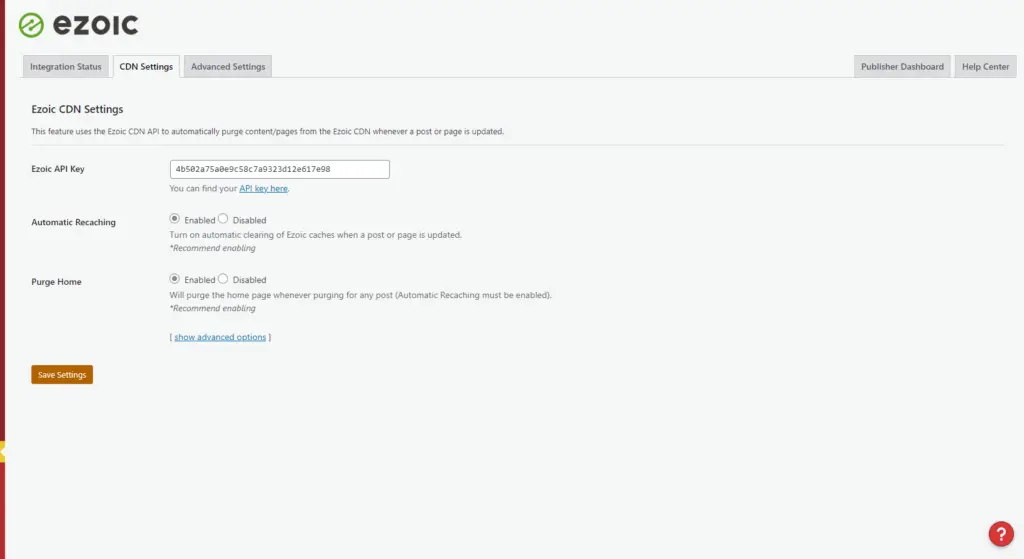Viewport: 1024px width, 559px height.
Task: Expand the 'show advanced options' link
Action: click(220, 337)
